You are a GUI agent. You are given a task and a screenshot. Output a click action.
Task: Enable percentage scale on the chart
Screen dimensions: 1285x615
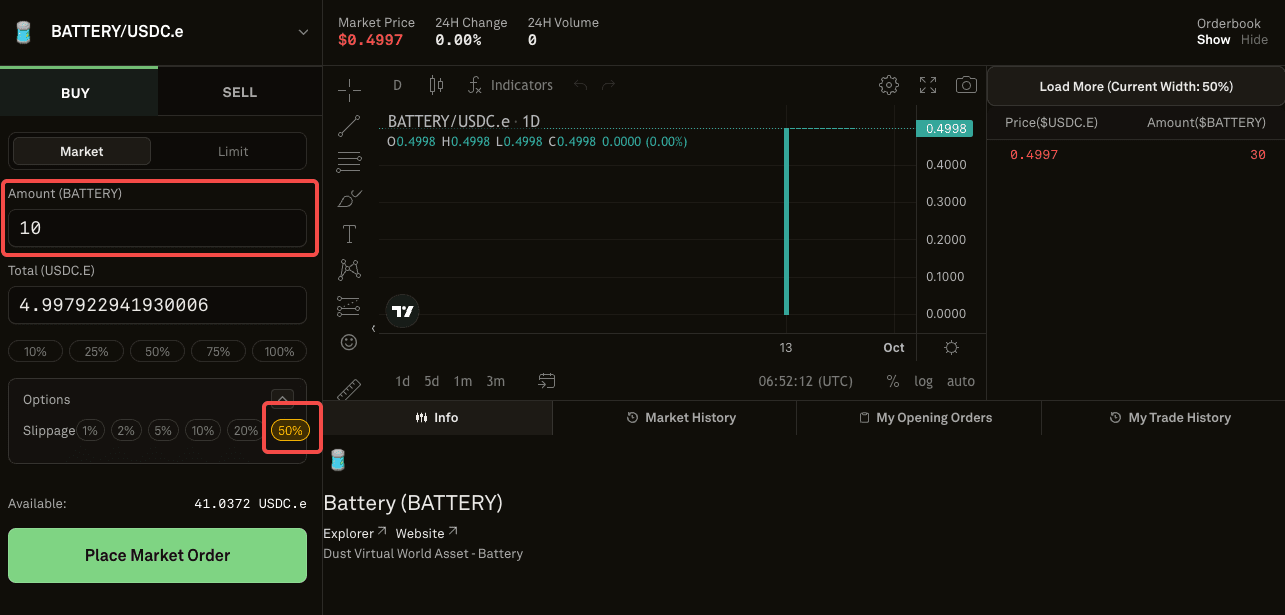(x=895, y=381)
